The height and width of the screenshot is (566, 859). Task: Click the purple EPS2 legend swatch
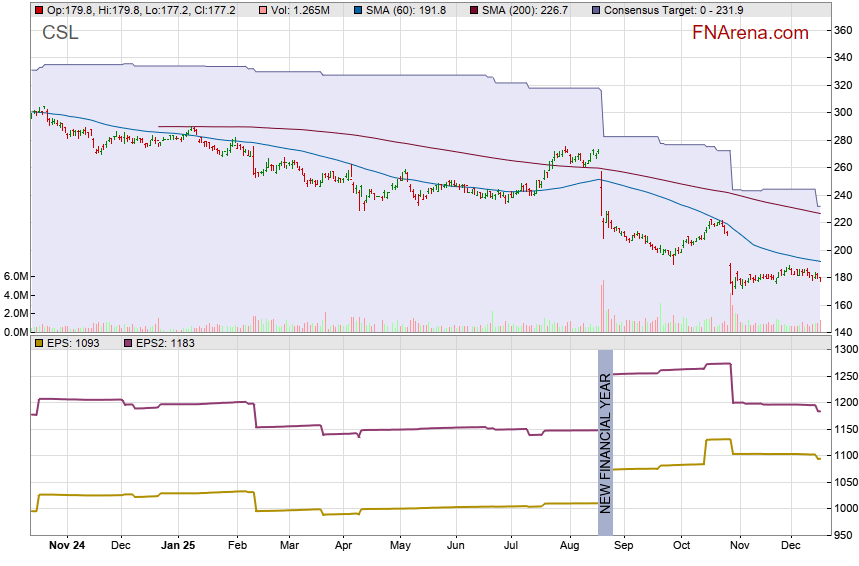coord(128,343)
